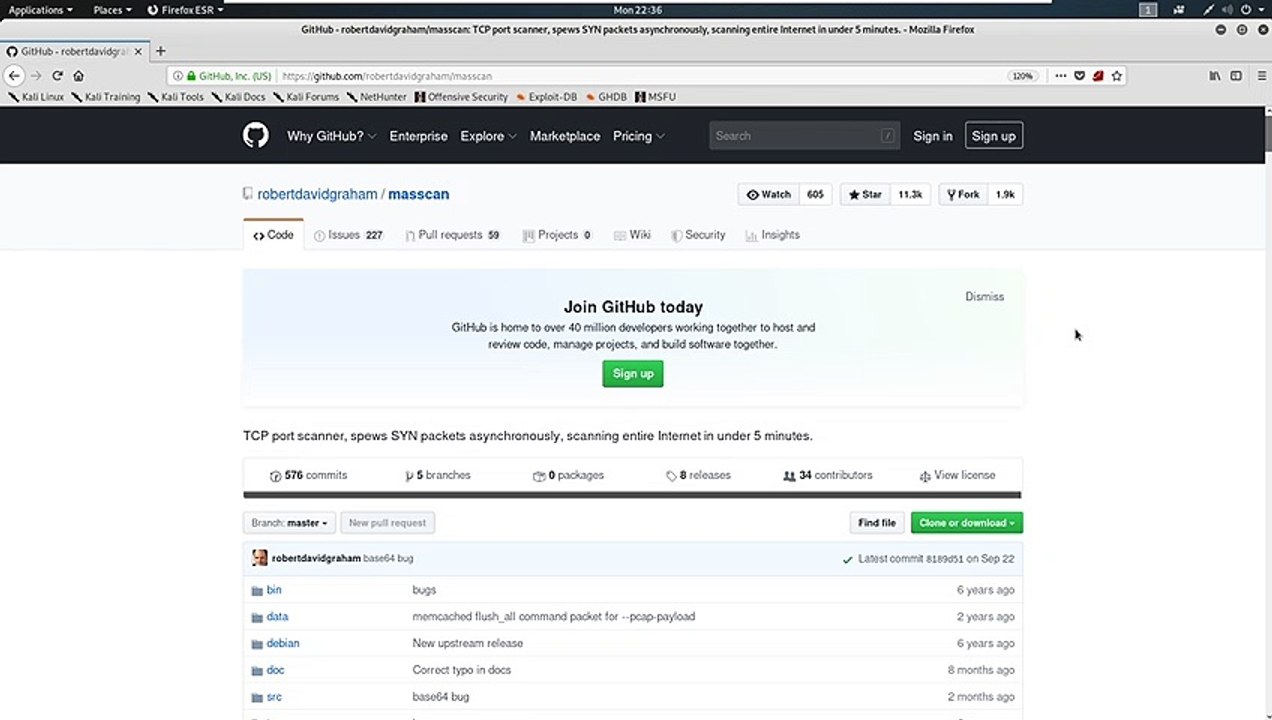Click the Find file button
Image resolution: width=1272 pixels, height=720 pixels.
(877, 523)
